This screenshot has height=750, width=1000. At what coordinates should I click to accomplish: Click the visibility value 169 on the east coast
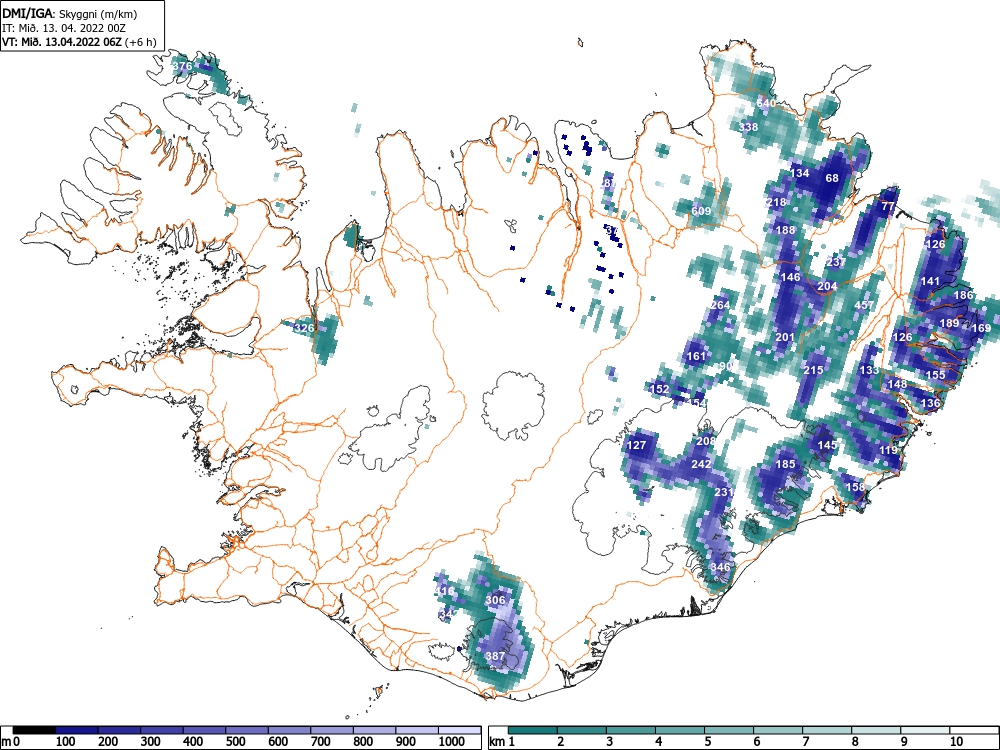click(982, 328)
